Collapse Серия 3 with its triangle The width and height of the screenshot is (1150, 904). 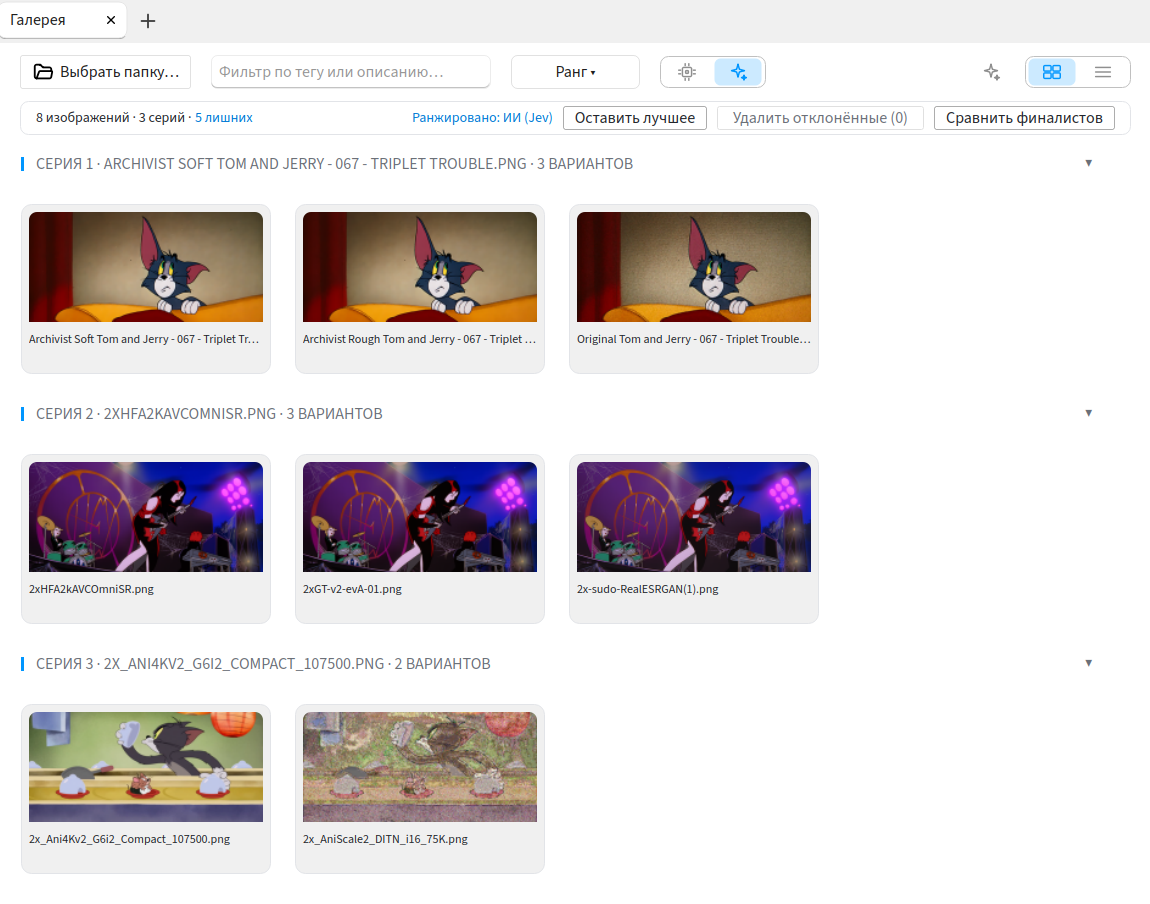1088,663
